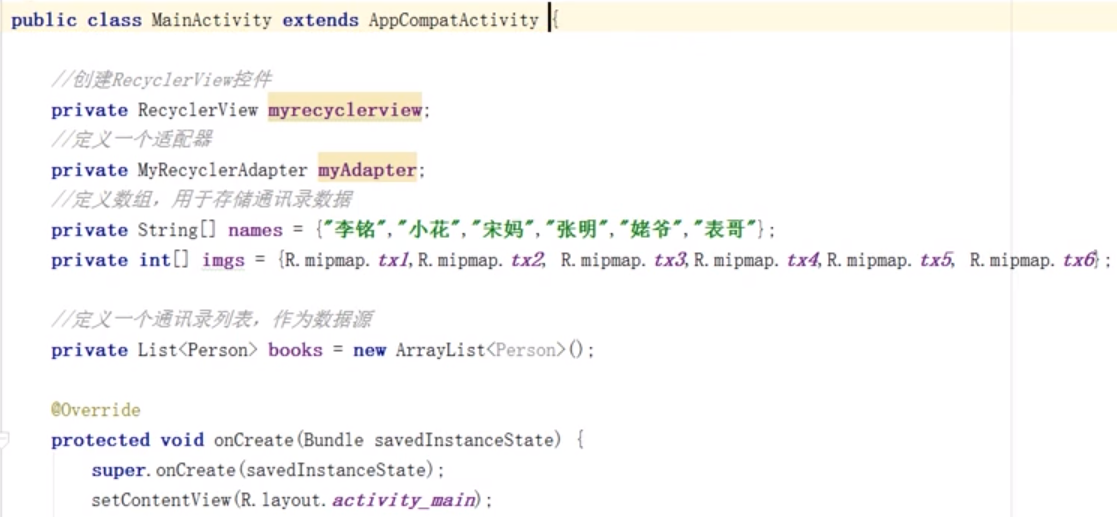
Task: Click the R.mipmap.tx5 reference
Action: pyautogui.click(x=890, y=260)
